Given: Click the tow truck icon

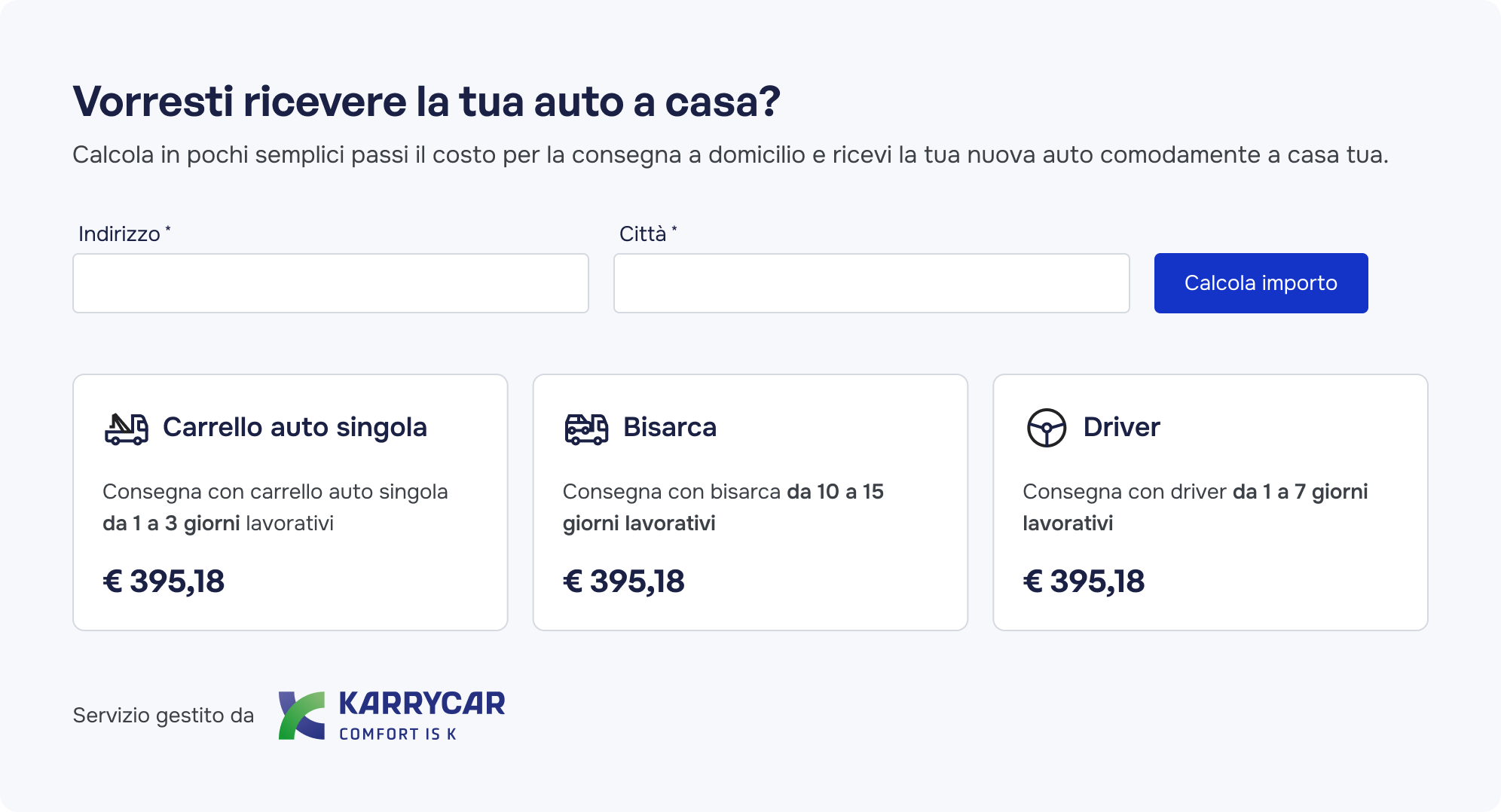Looking at the screenshot, I should [x=126, y=429].
